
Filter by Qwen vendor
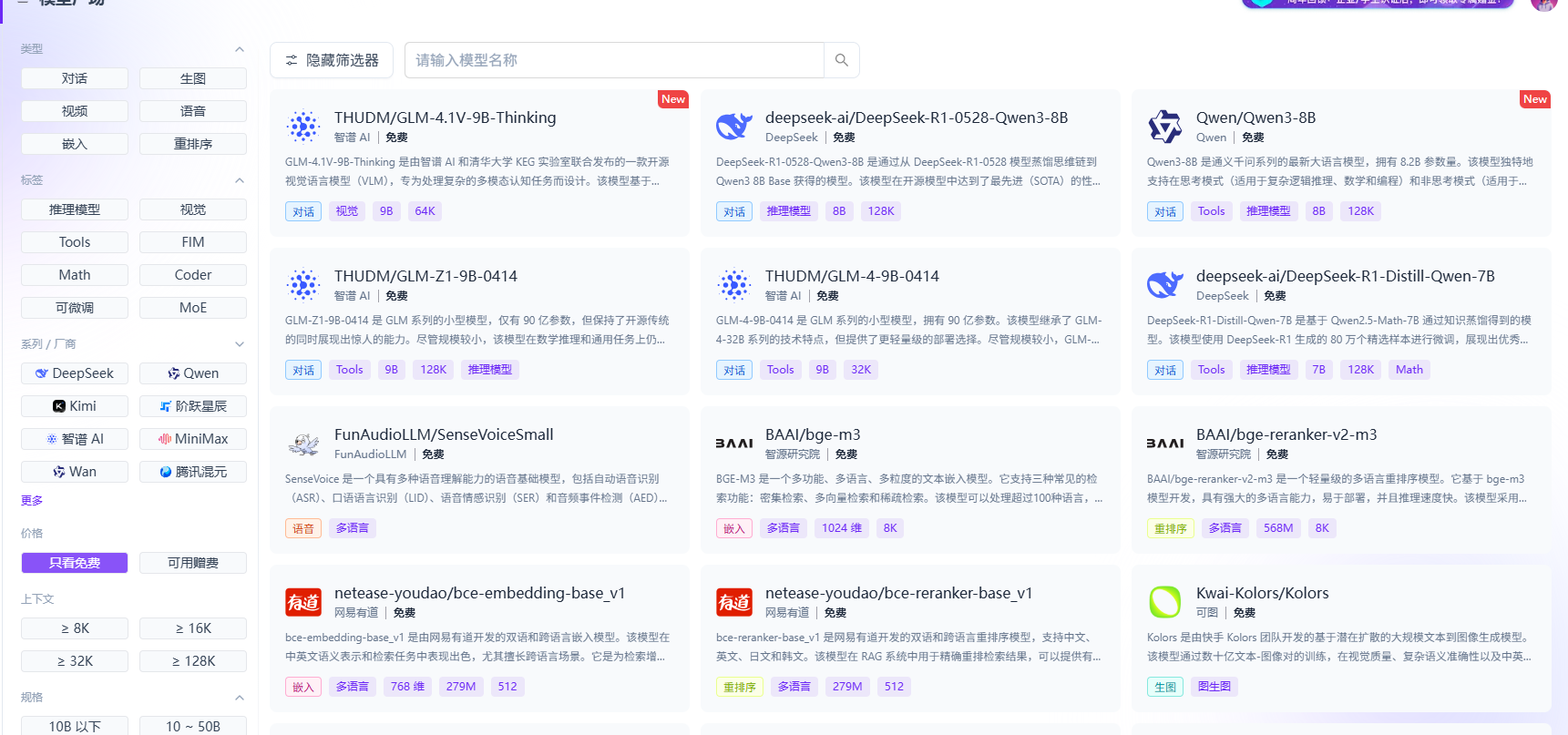[193, 373]
